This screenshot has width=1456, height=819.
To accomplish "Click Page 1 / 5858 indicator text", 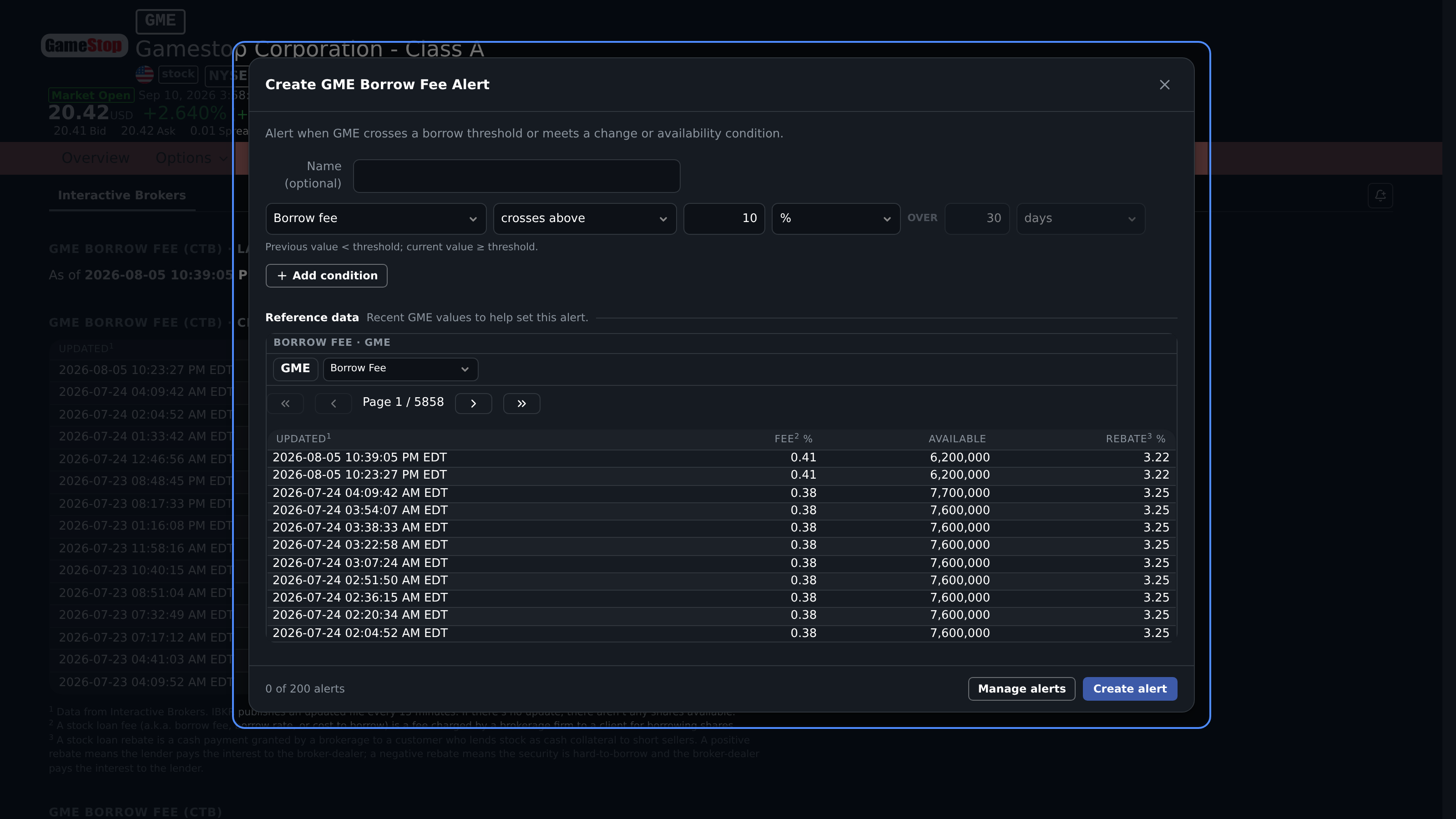I will click(403, 402).
